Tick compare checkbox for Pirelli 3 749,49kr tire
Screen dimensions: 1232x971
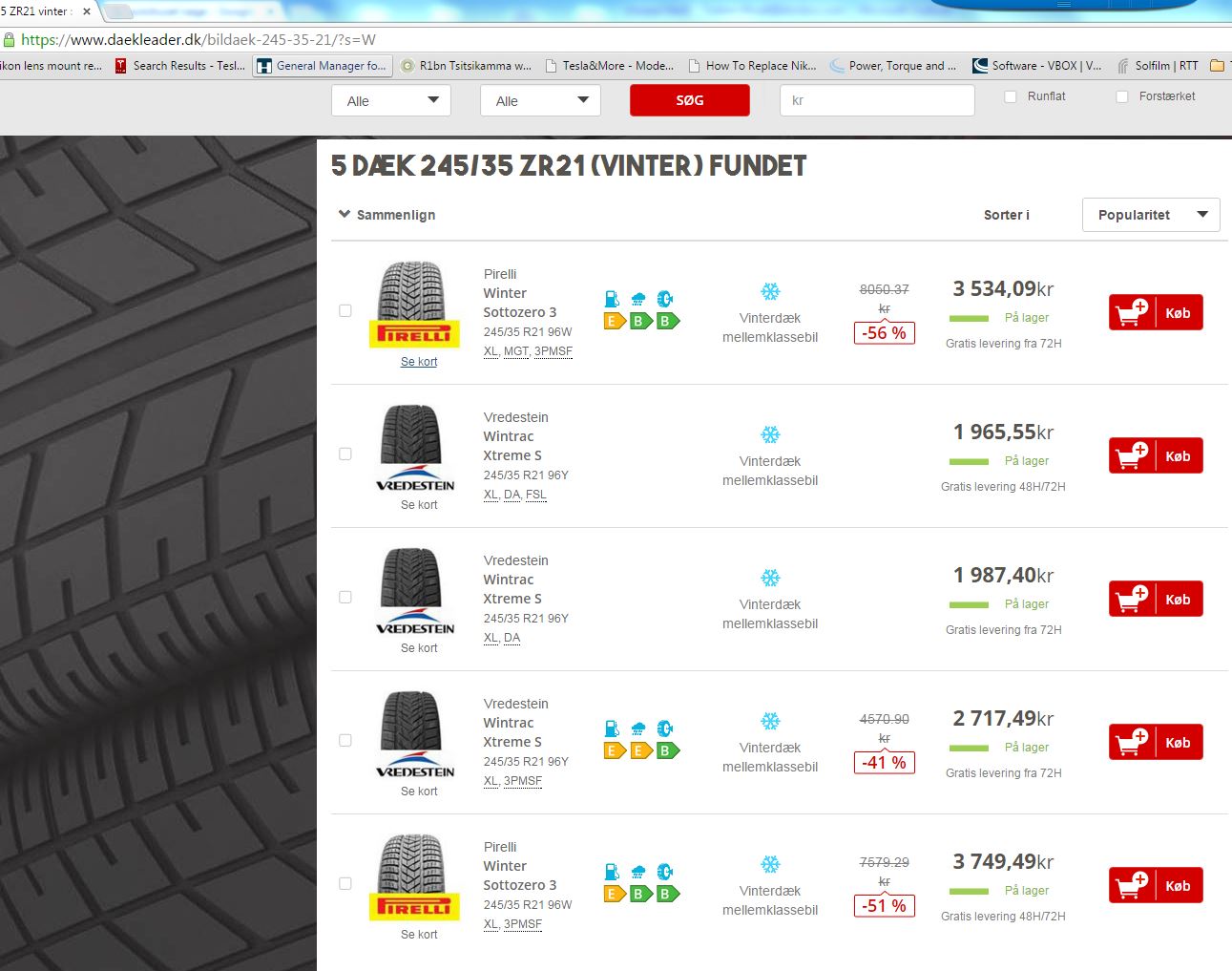[x=345, y=883]
